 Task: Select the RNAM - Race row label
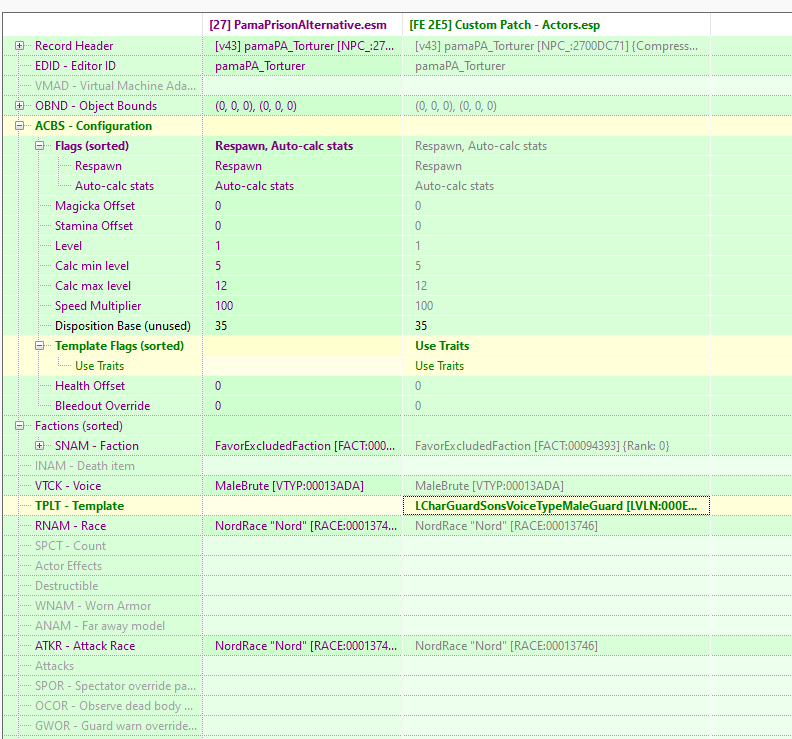tap(70, 526)
